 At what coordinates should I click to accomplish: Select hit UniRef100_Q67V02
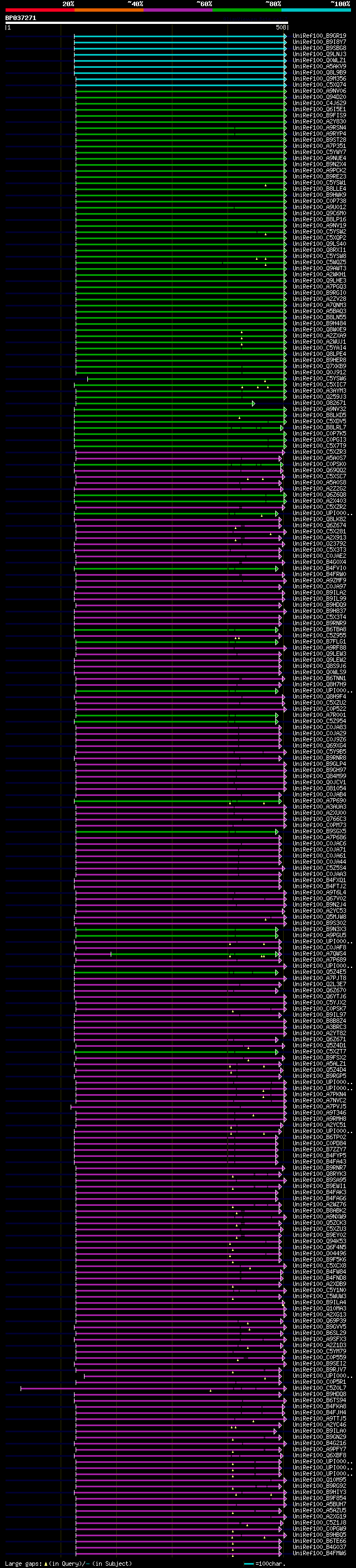click(x=319, y=898)
